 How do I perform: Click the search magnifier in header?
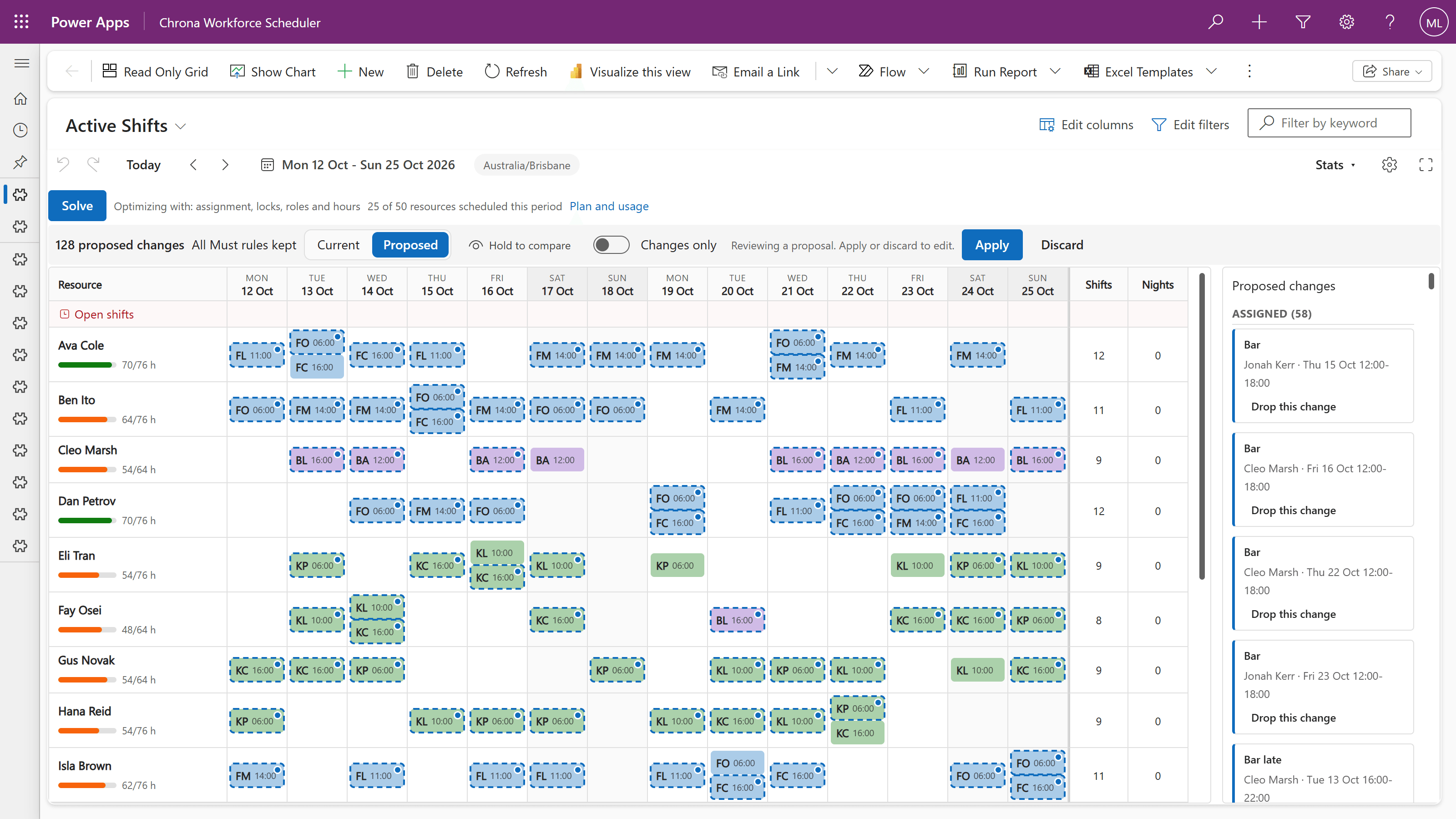[1215, 22]
